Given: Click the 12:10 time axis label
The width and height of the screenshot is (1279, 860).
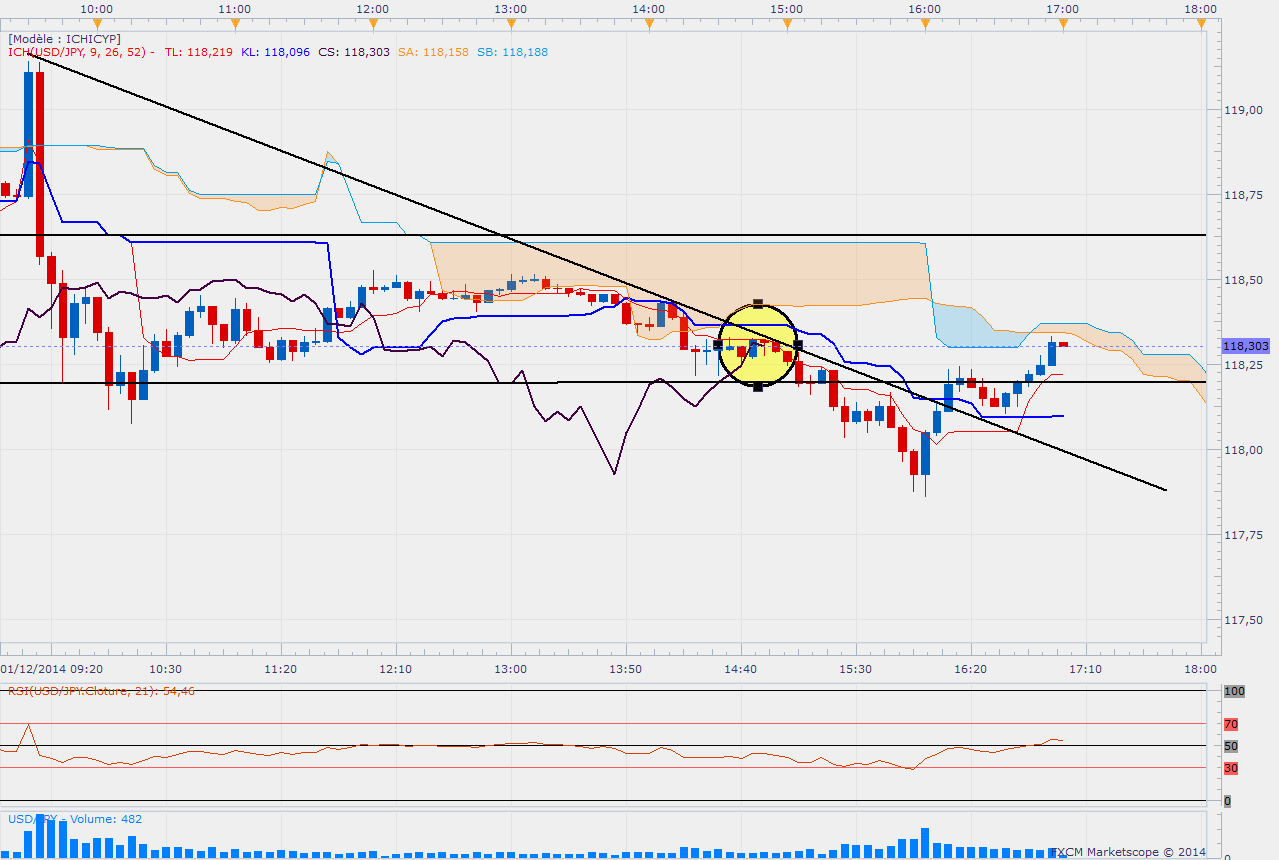Looking at the screenshot, I should [396, 668].
